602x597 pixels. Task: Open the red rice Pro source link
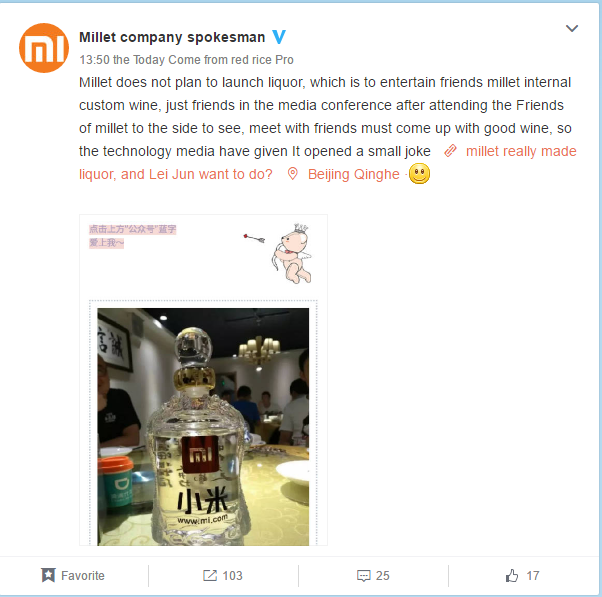point(262,60)
